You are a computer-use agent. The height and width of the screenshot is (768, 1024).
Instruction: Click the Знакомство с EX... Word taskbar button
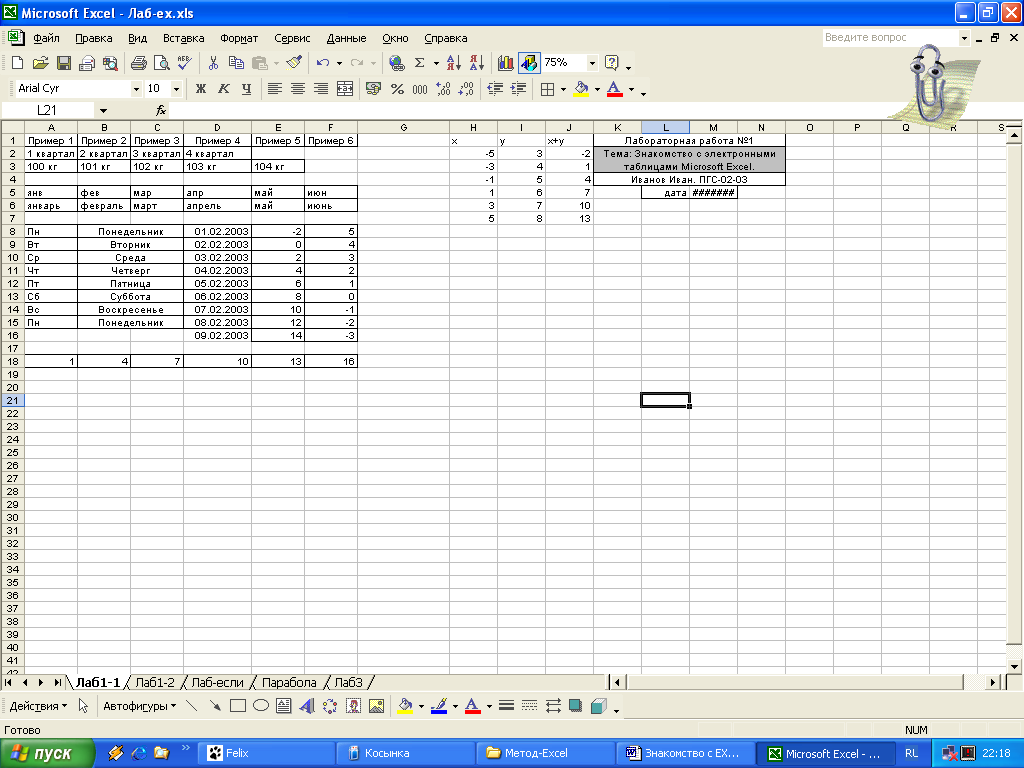click(x=685, y=753)
